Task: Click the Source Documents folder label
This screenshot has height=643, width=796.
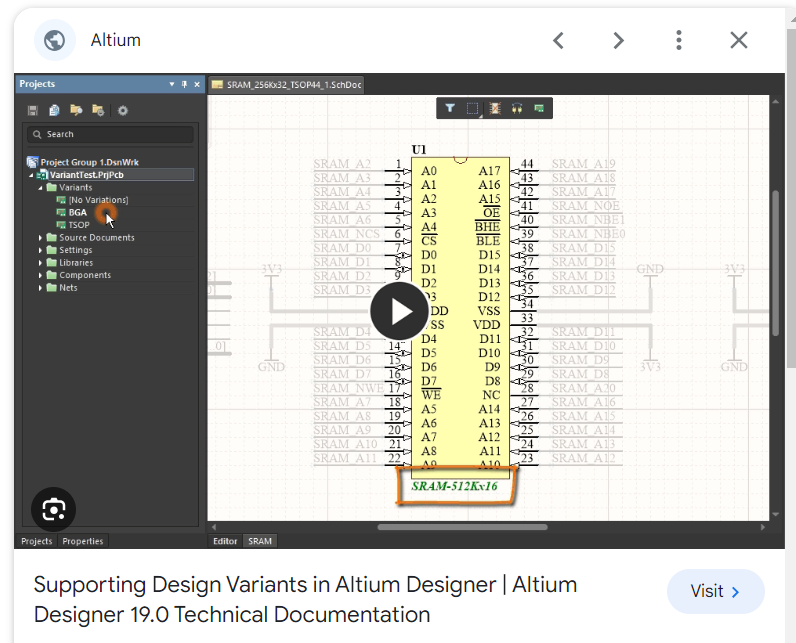Action: [96, 238]
